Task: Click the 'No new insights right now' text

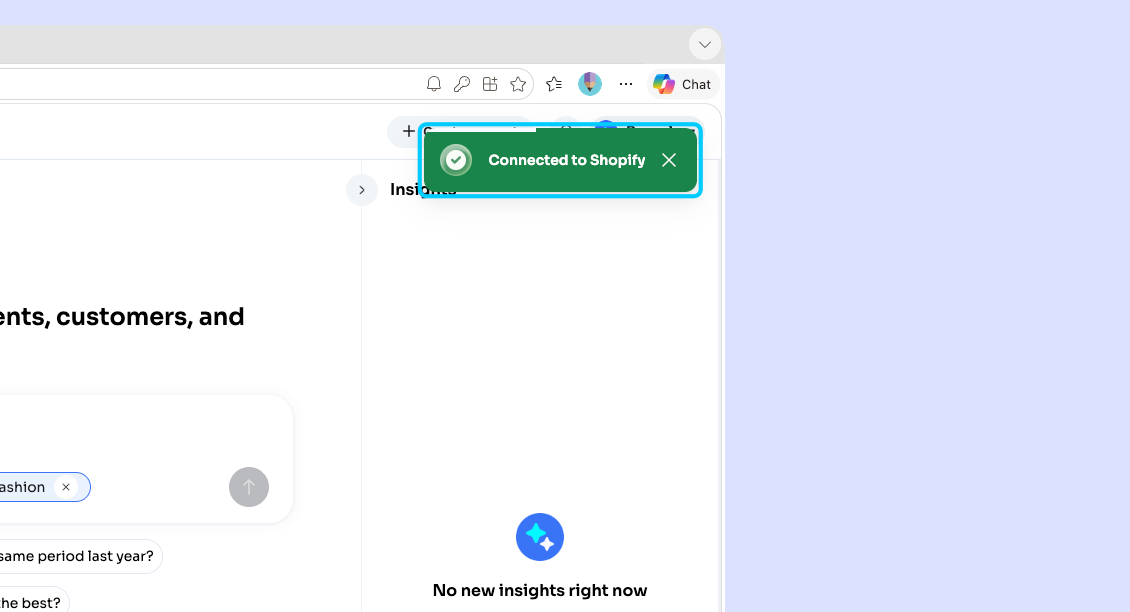Action: 540,590
